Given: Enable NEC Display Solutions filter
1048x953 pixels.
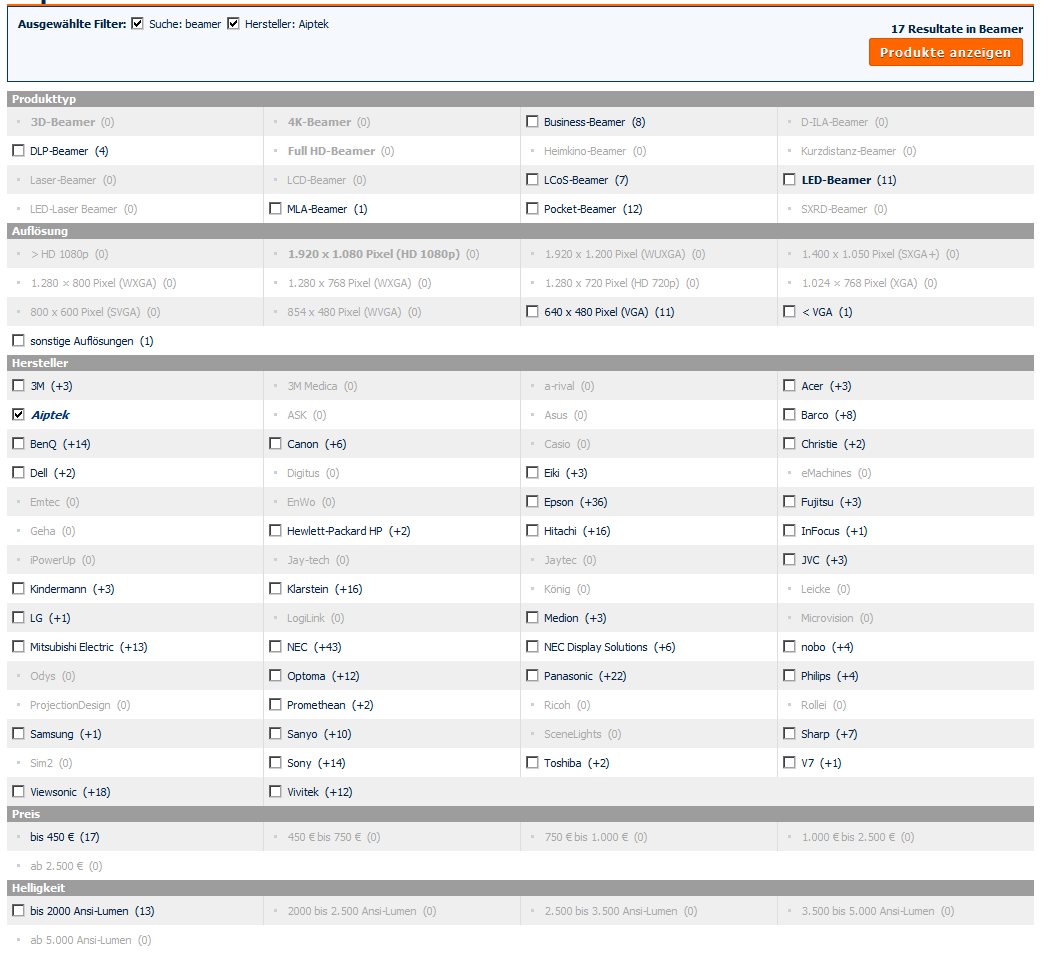Looking at the screenshot, I should 532,647.
